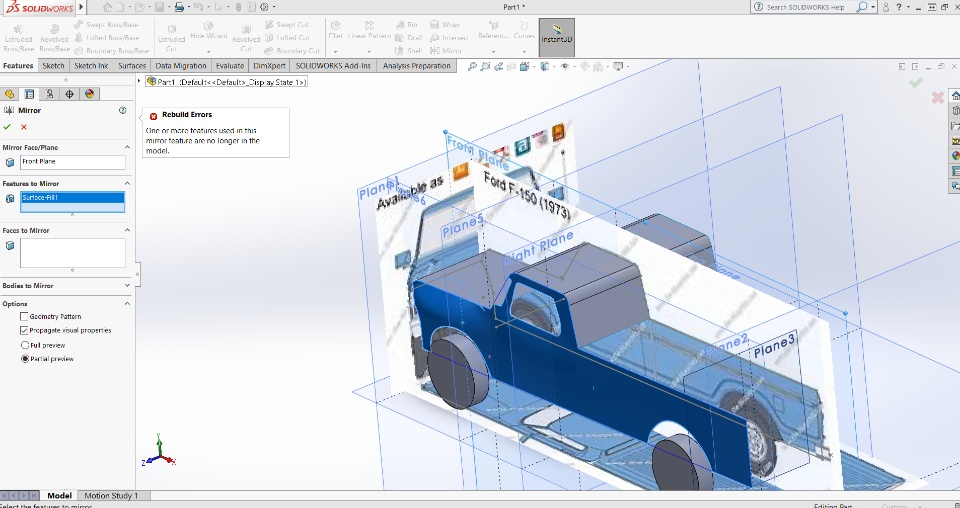Open the DimXpertManager tab icon
This screenshot has width=960, height=508.
pos(69,94)
